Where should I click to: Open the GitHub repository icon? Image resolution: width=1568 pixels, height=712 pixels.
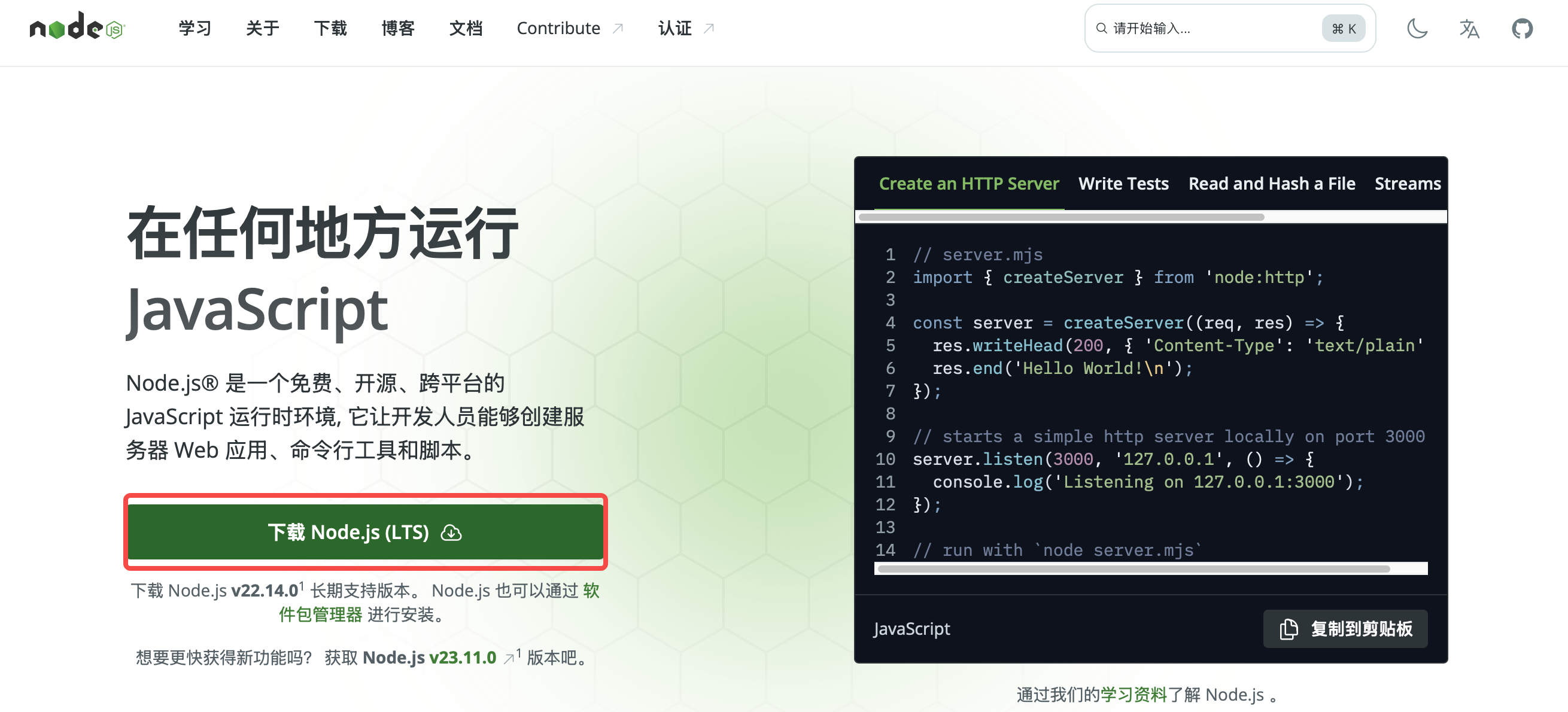pos(1522,28)
